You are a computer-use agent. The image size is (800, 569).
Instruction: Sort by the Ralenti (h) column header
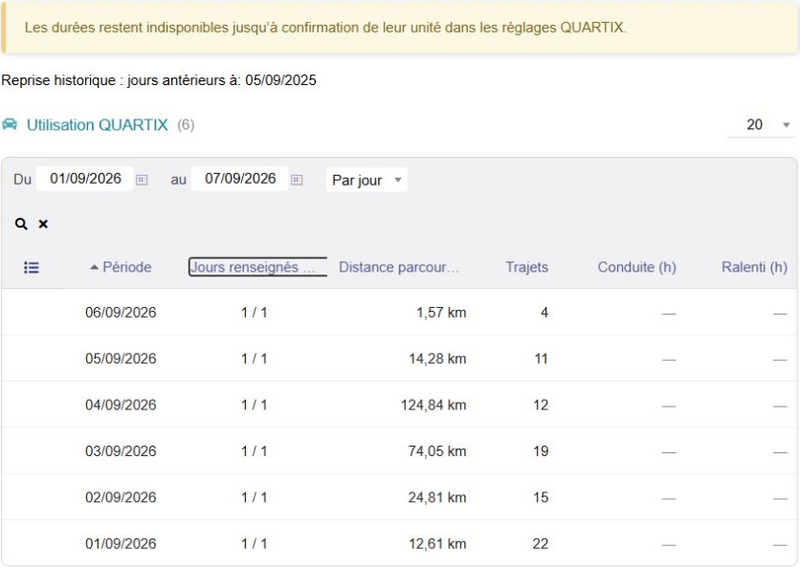point(754,267)
